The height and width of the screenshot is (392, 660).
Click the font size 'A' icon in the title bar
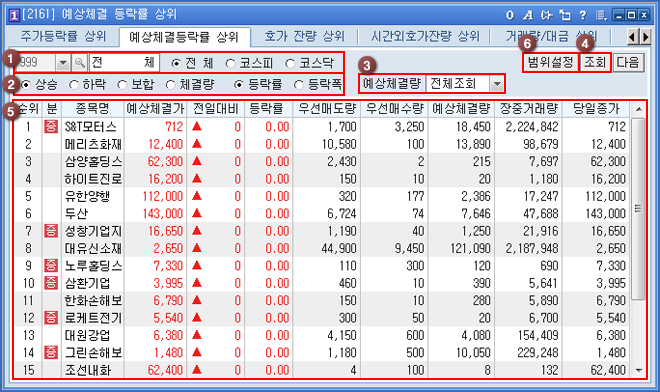(x=528, y=16)
